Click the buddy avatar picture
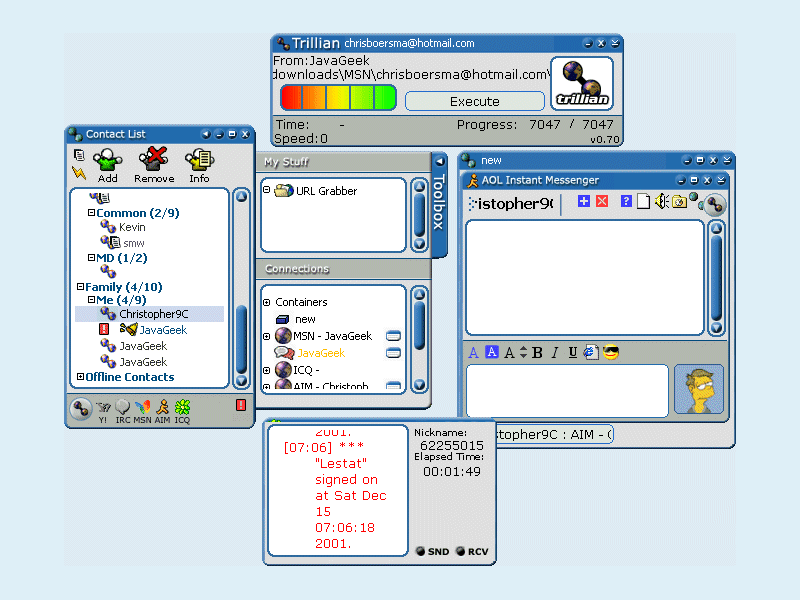800x600 pixels. point(698,389)
